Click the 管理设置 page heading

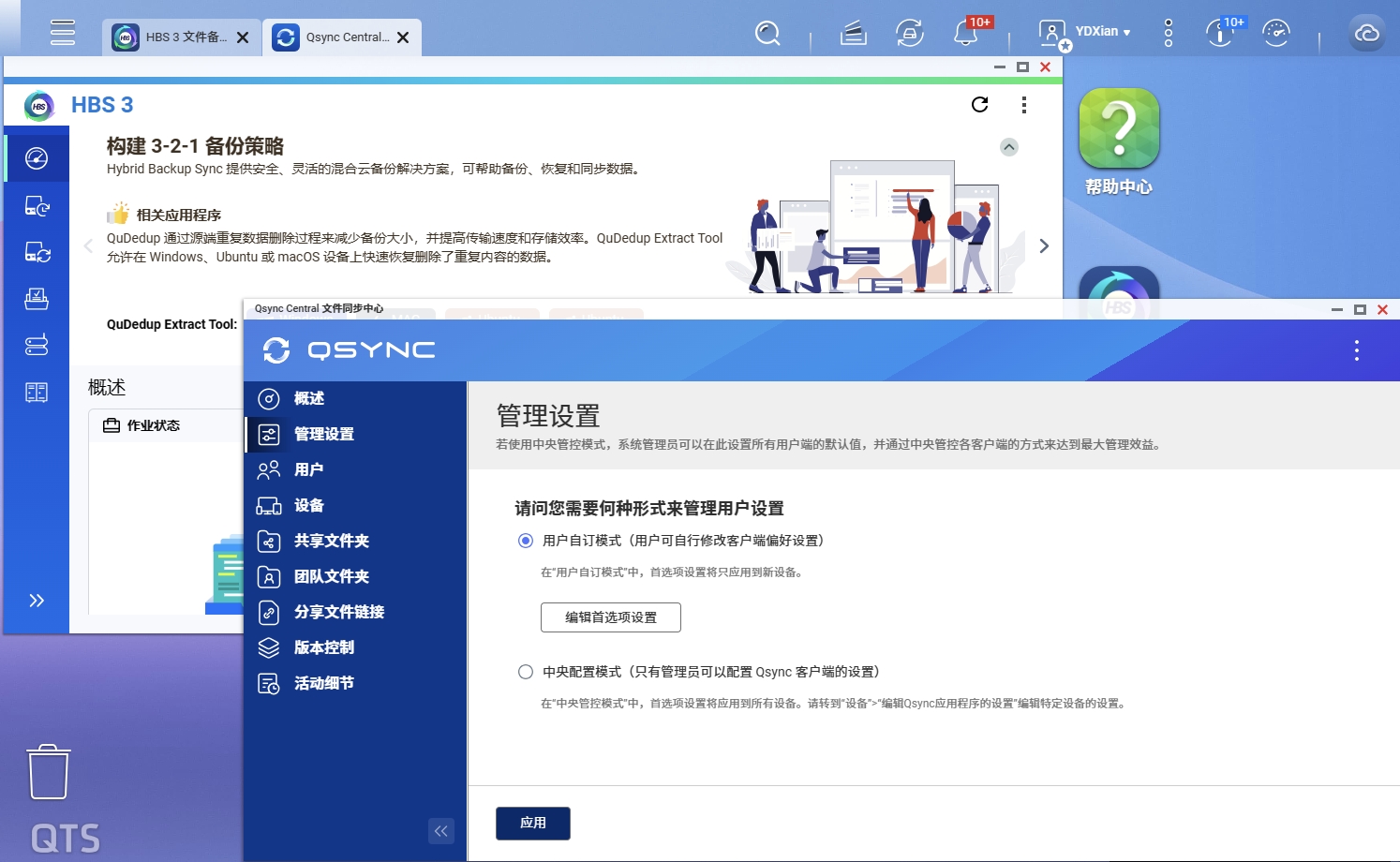[x=548, y=416]
